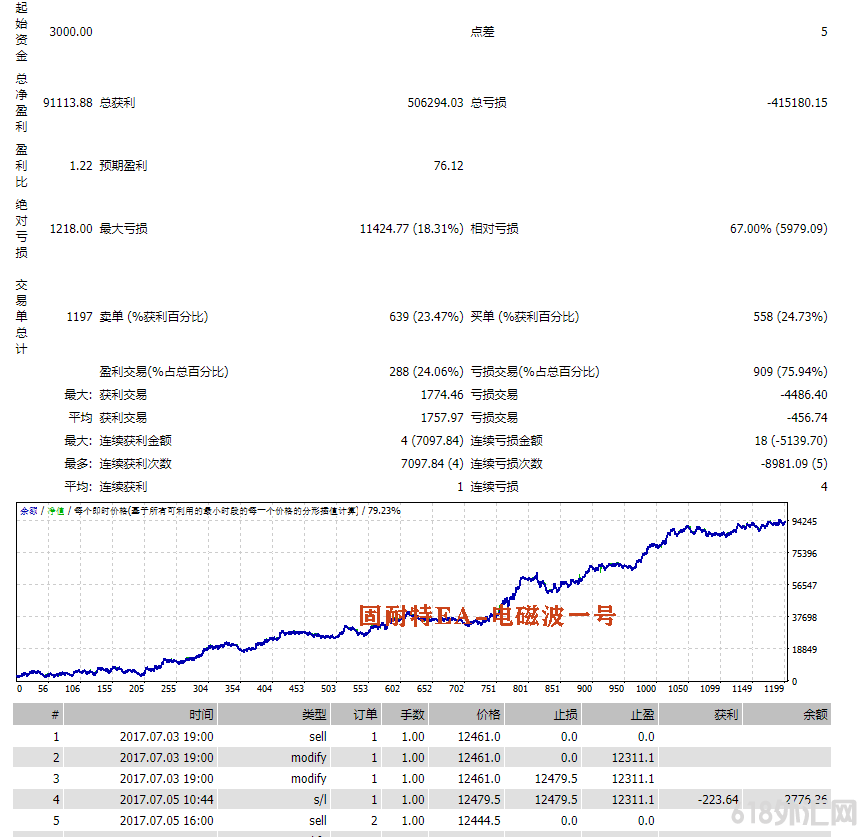Click the 12444.5 price in row 5
The height and width of the screenshot is (837, 864).
pyautogui.click(x=480, y=820)
